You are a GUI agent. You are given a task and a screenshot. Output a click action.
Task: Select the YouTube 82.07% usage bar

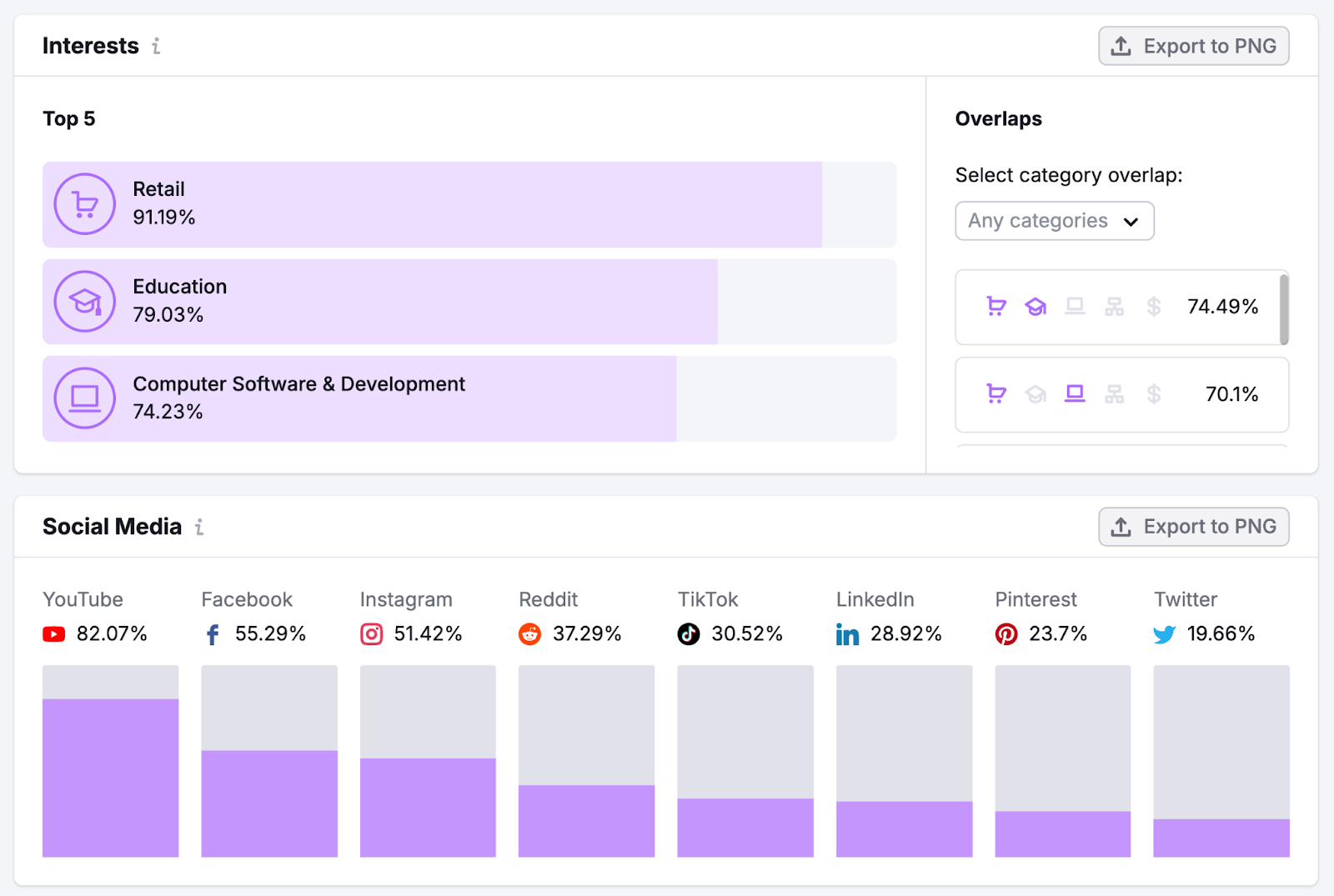(x=110, y=777)
